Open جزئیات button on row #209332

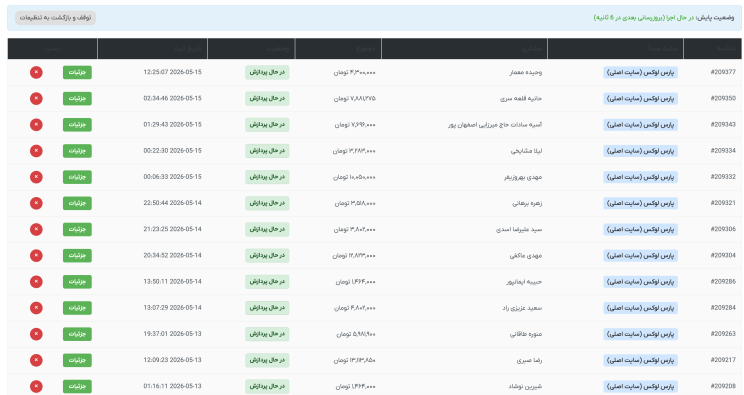(x=77, y=177)
